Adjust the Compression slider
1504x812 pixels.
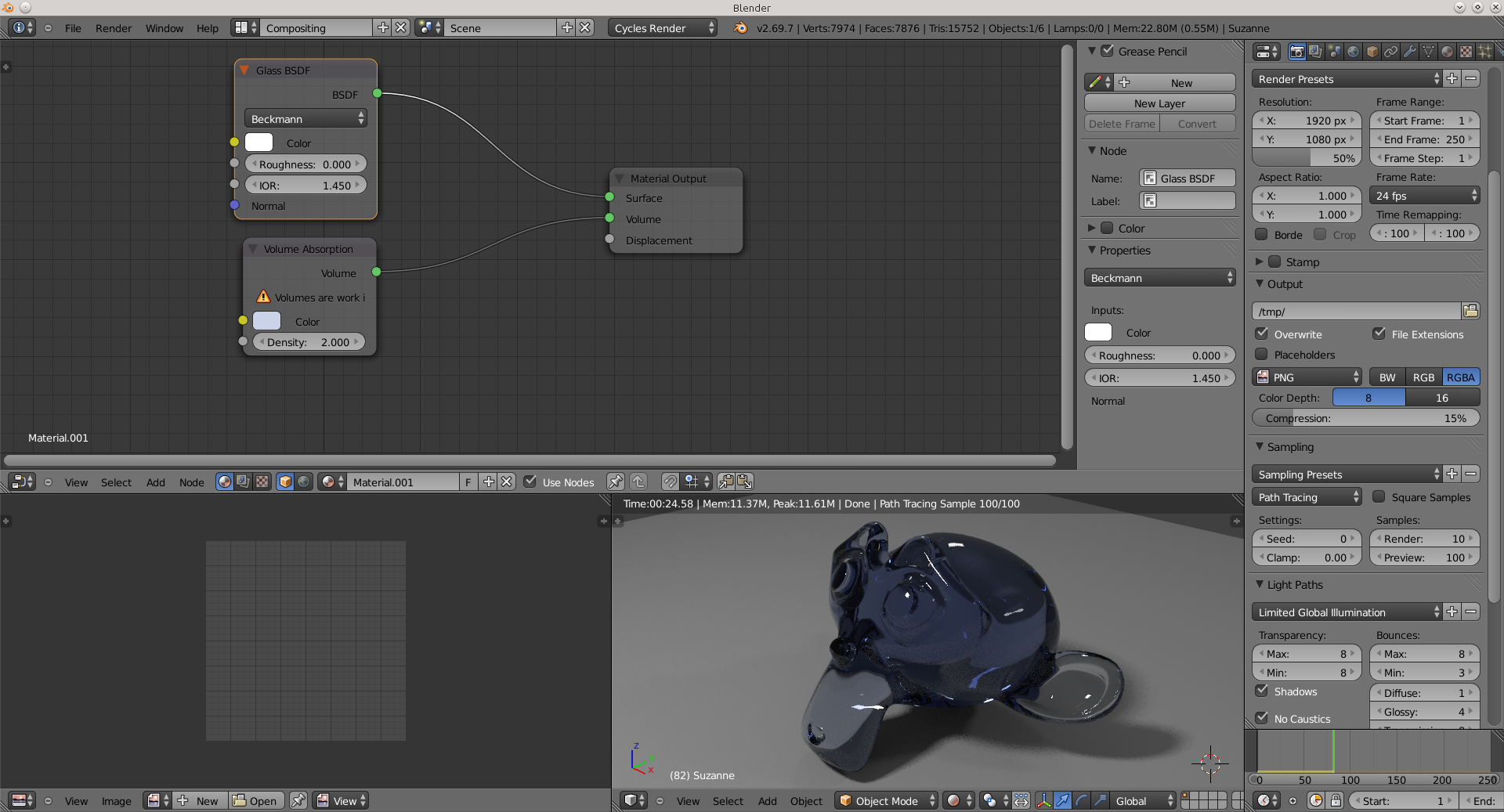pyautogui.click(x=1366, y=418)
